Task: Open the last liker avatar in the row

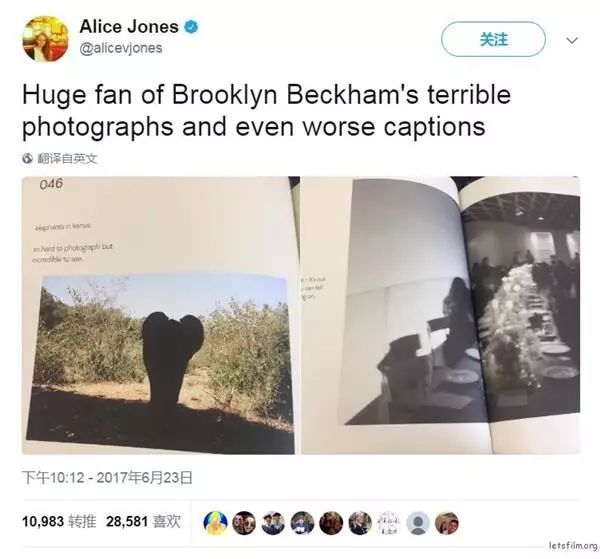Action: (447, 523)
